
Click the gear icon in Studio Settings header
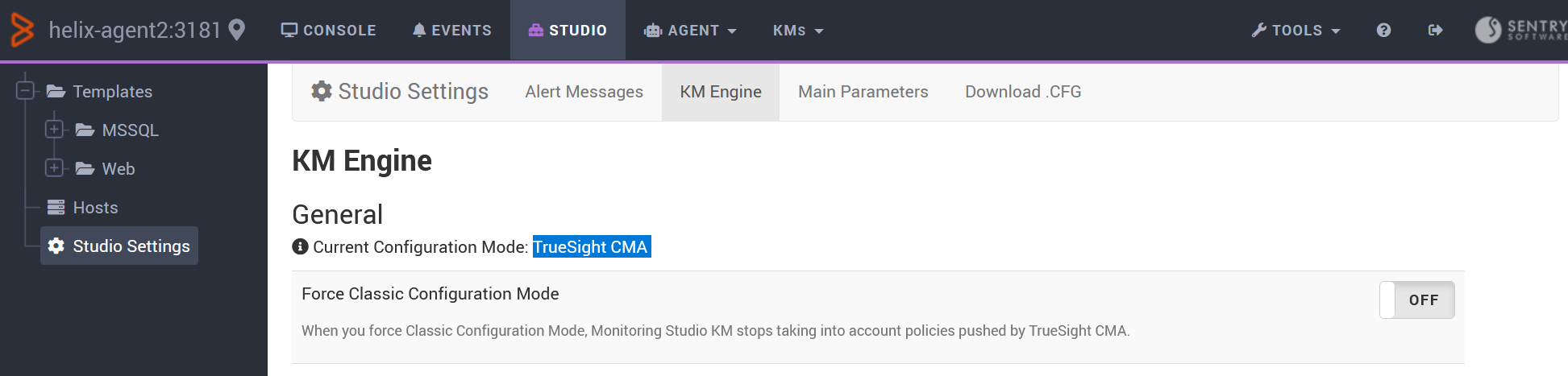pyautogui.click(x=322, y=91)
